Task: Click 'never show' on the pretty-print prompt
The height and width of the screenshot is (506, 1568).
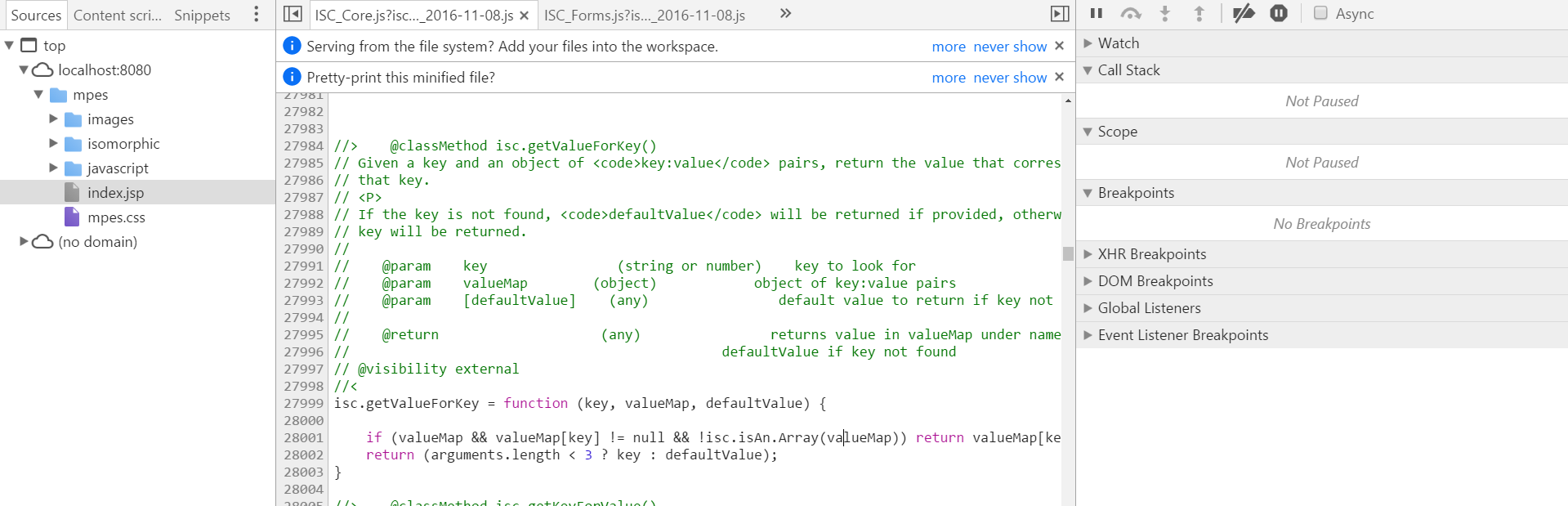Action: click(x=1010, y=78)
